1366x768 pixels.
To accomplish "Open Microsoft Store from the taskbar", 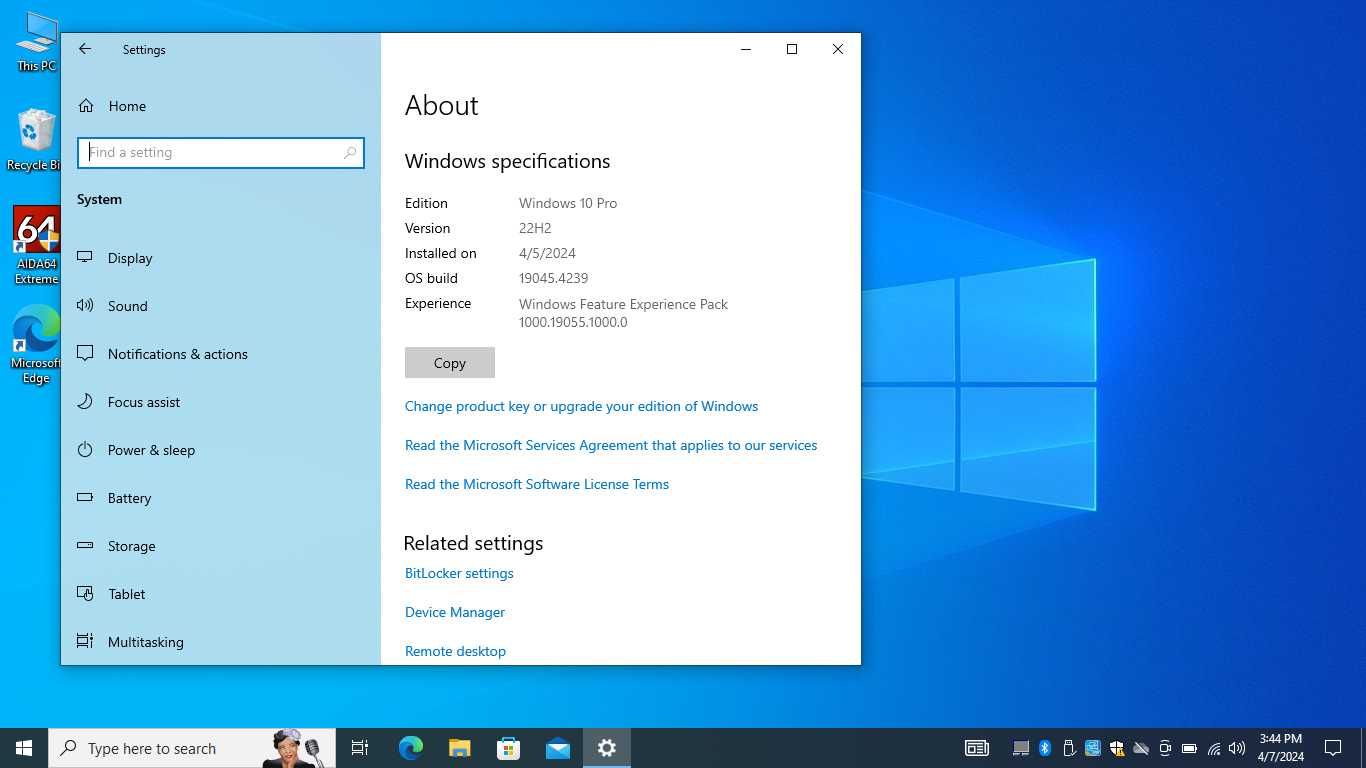I will tap(508, 748).
